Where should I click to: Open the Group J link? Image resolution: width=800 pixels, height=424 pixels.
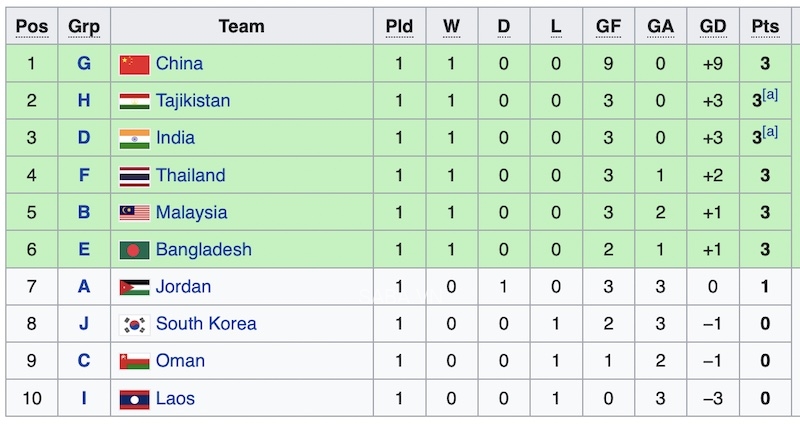click(84, 324)
